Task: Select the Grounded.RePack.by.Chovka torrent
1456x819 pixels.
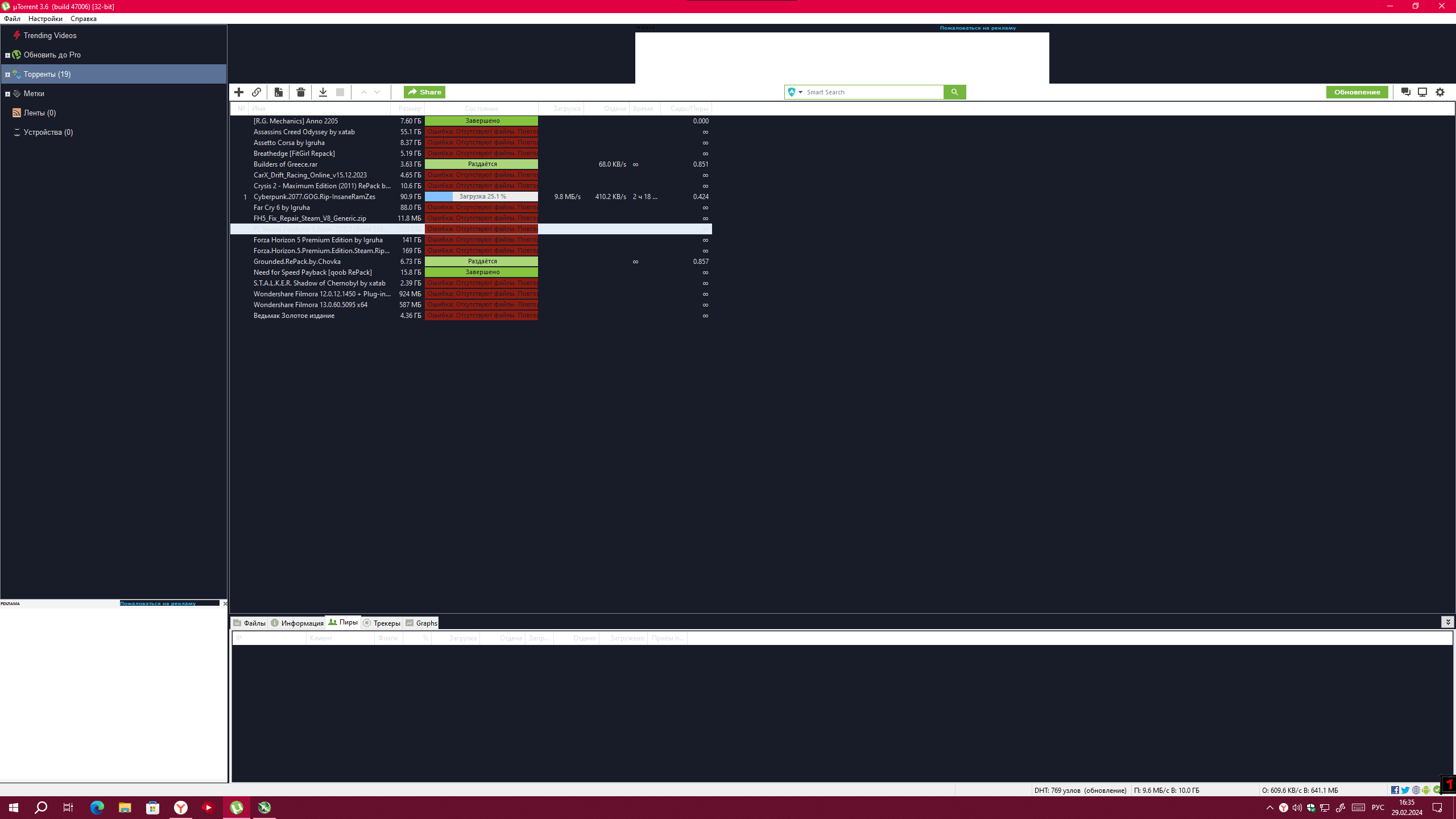Action: (471, 262)
